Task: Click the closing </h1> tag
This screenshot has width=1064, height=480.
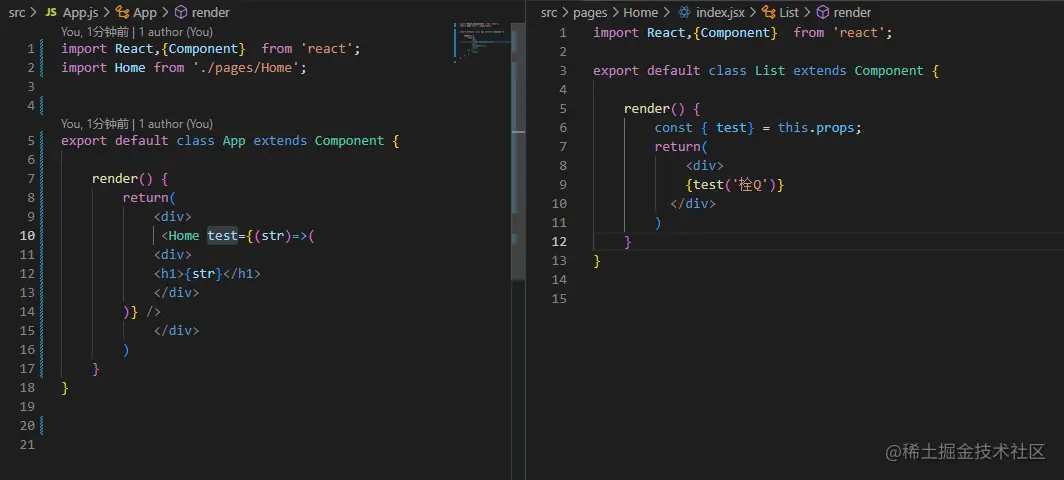Action: pyautogui.click(x=242, y=274)
